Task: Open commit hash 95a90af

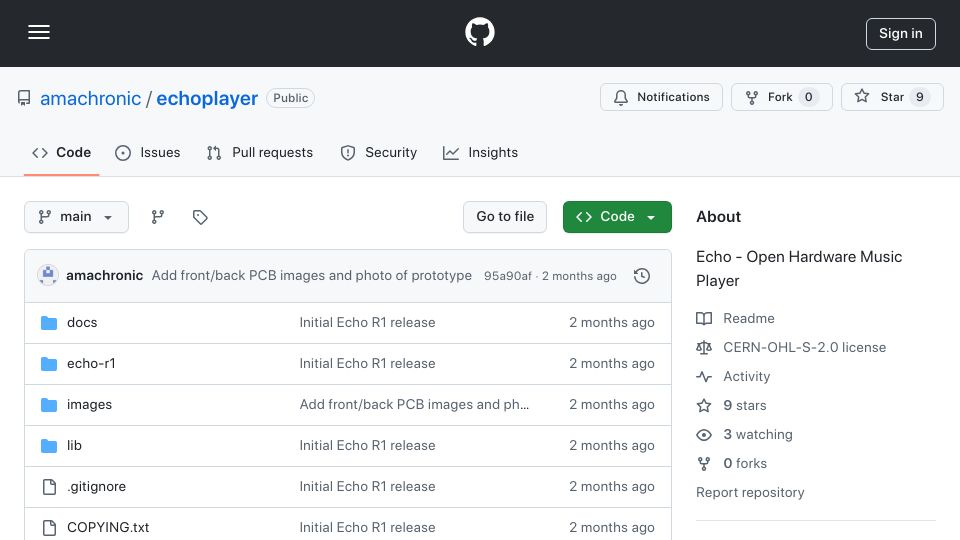Action: coord(508,276)
